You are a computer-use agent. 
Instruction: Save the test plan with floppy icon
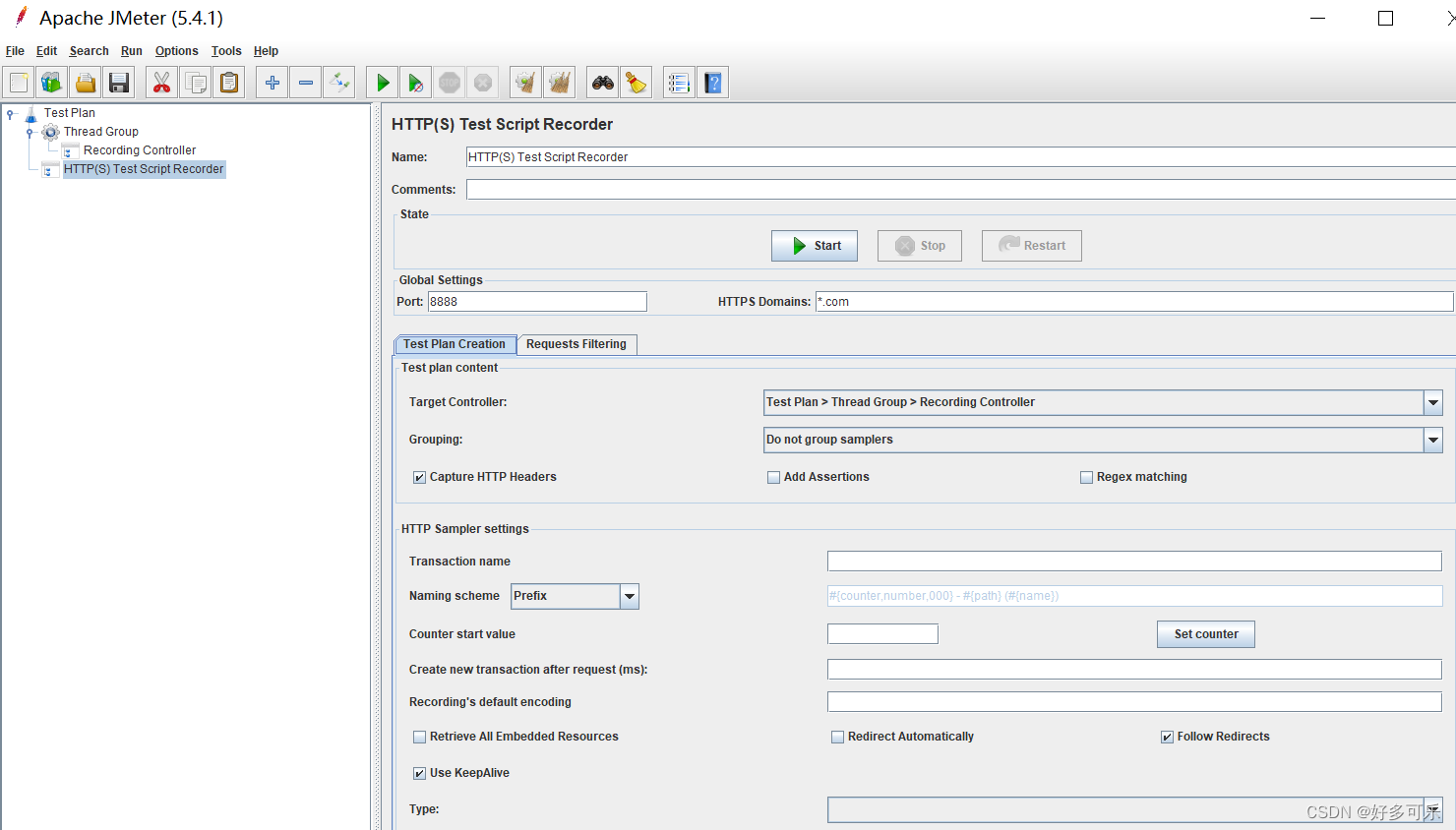point(119,83)
